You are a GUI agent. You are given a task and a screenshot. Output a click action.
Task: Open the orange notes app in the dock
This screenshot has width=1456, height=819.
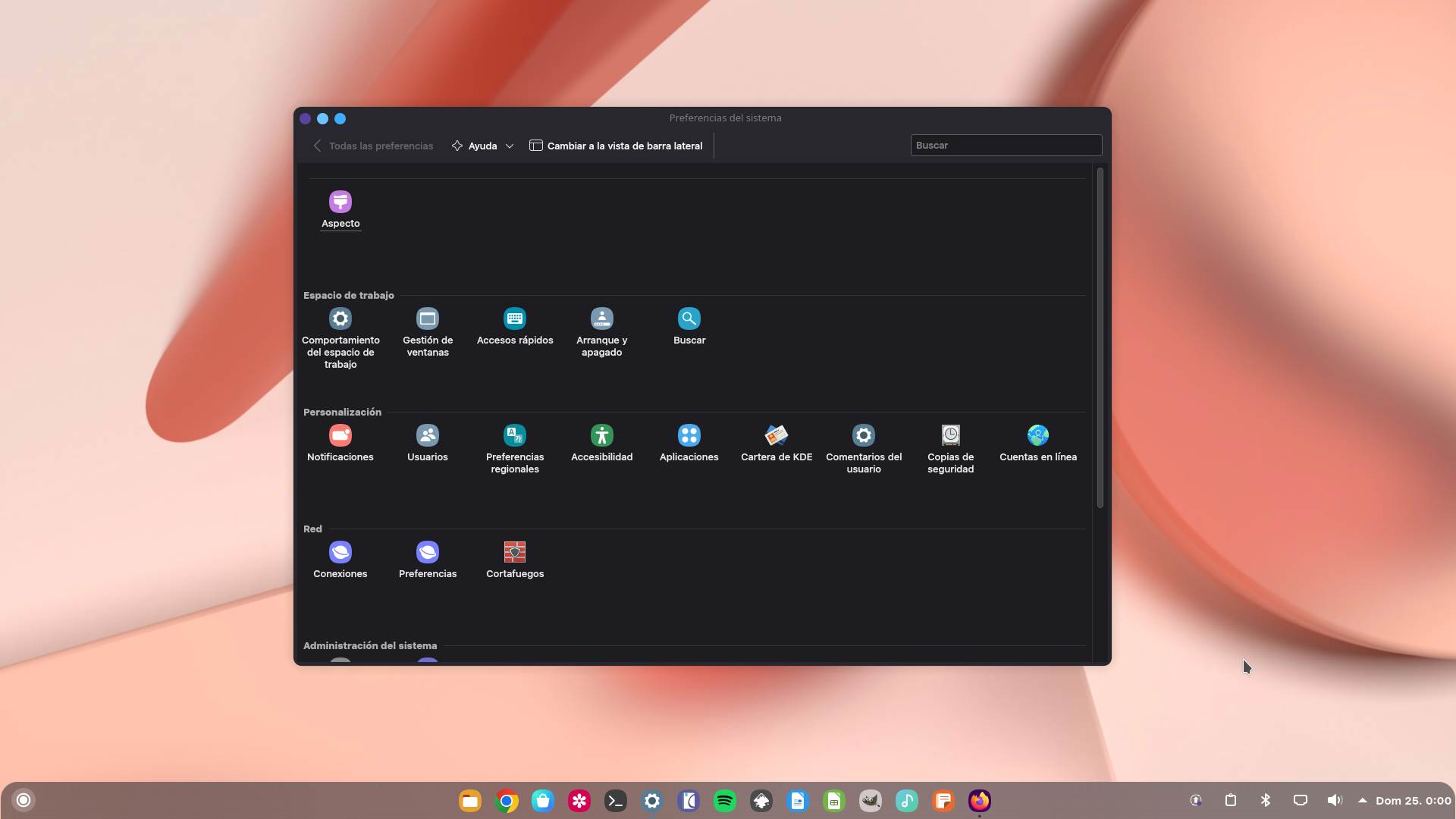(943, 801)
